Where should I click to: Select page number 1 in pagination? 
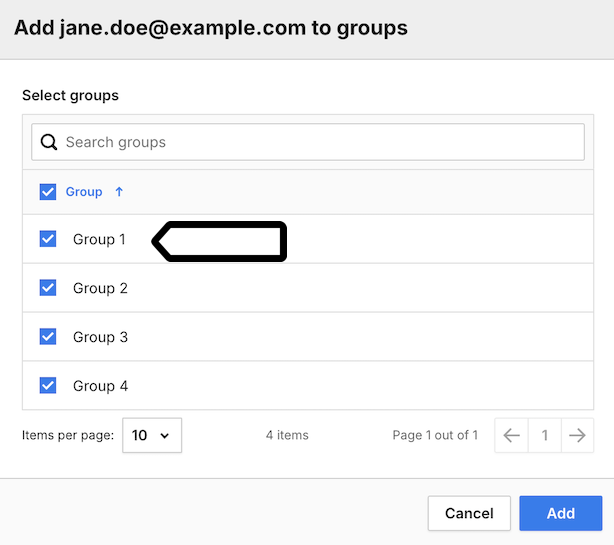(545, 435)
